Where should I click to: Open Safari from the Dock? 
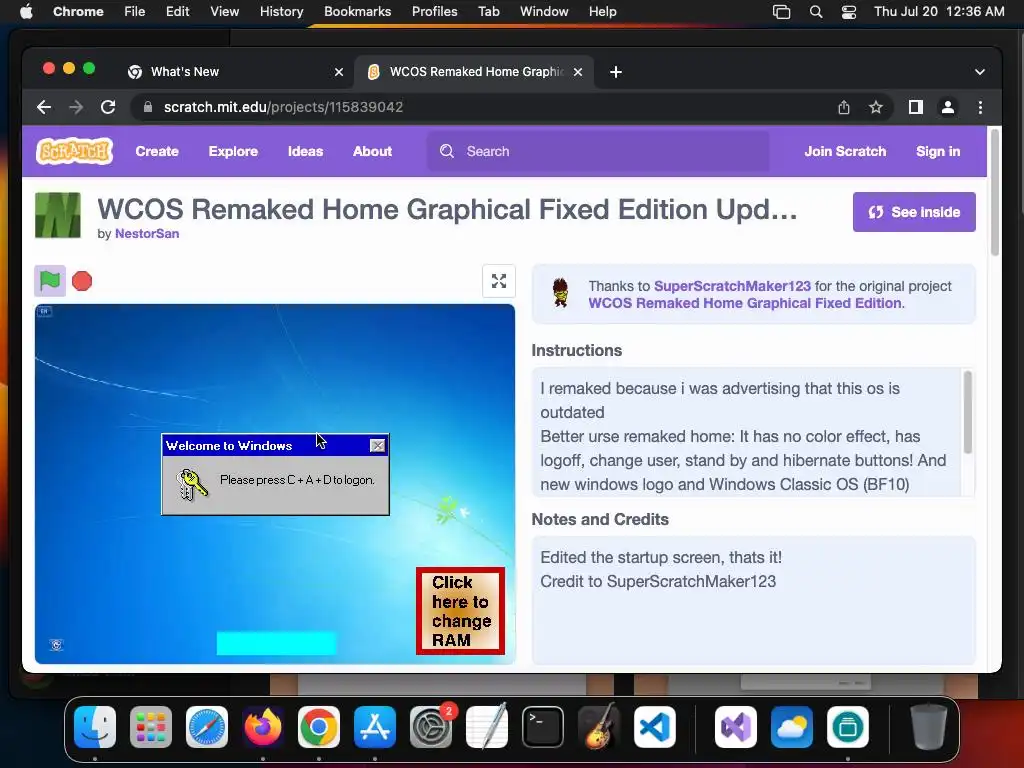tap(207, 727)
